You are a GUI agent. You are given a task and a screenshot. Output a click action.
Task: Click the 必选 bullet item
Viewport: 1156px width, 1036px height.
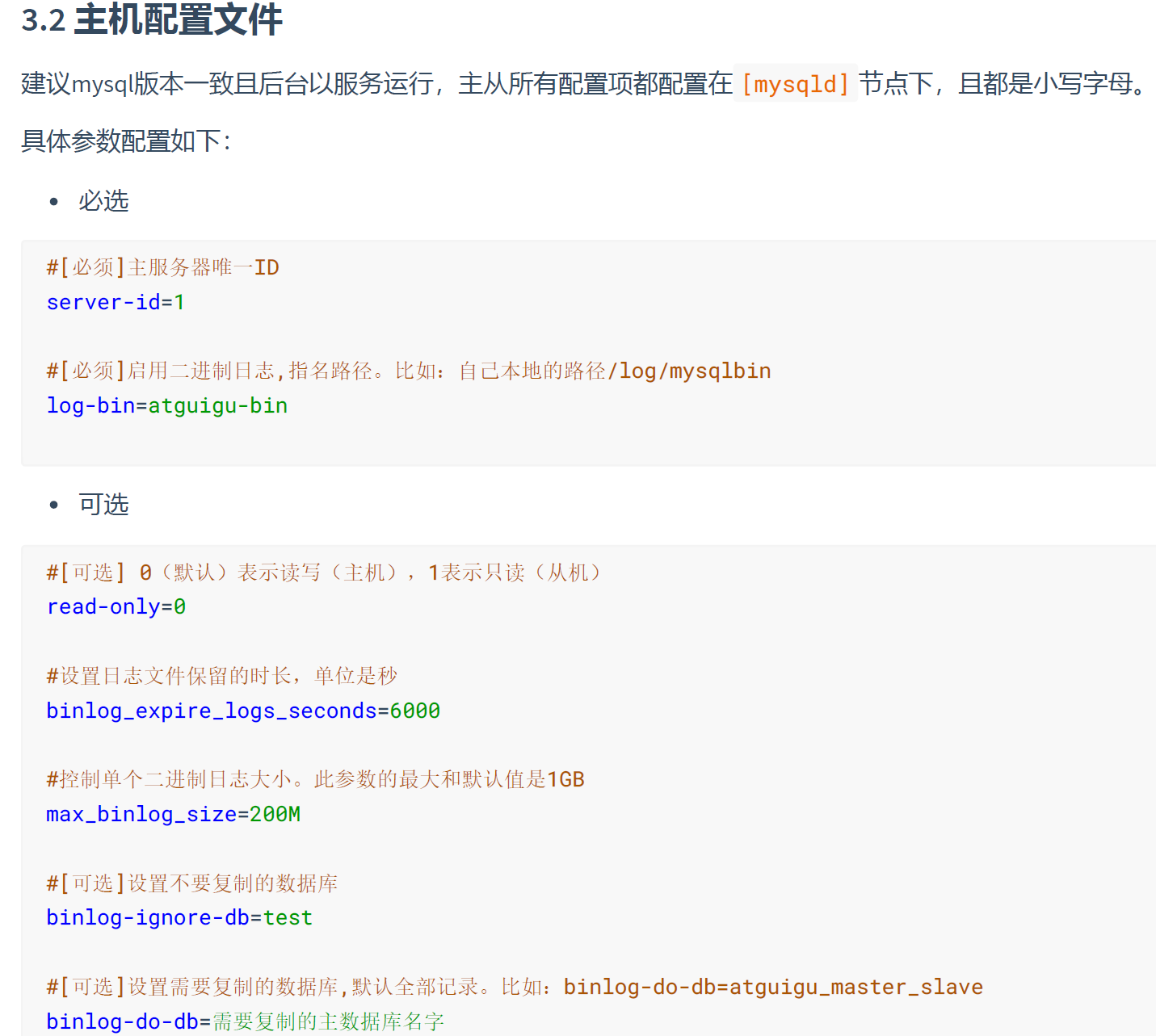point(103,200)
